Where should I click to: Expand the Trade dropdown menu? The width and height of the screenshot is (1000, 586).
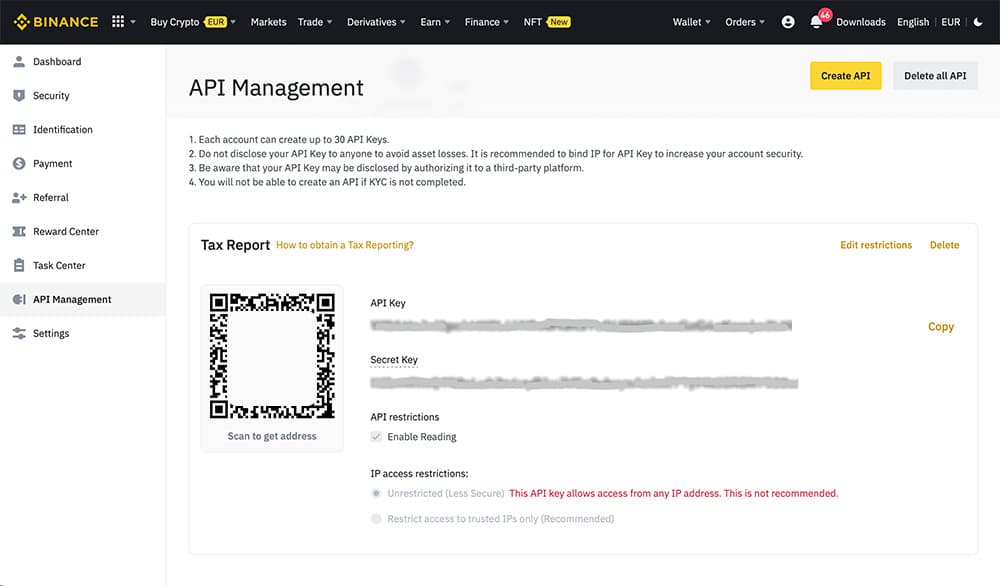[315, 22]
